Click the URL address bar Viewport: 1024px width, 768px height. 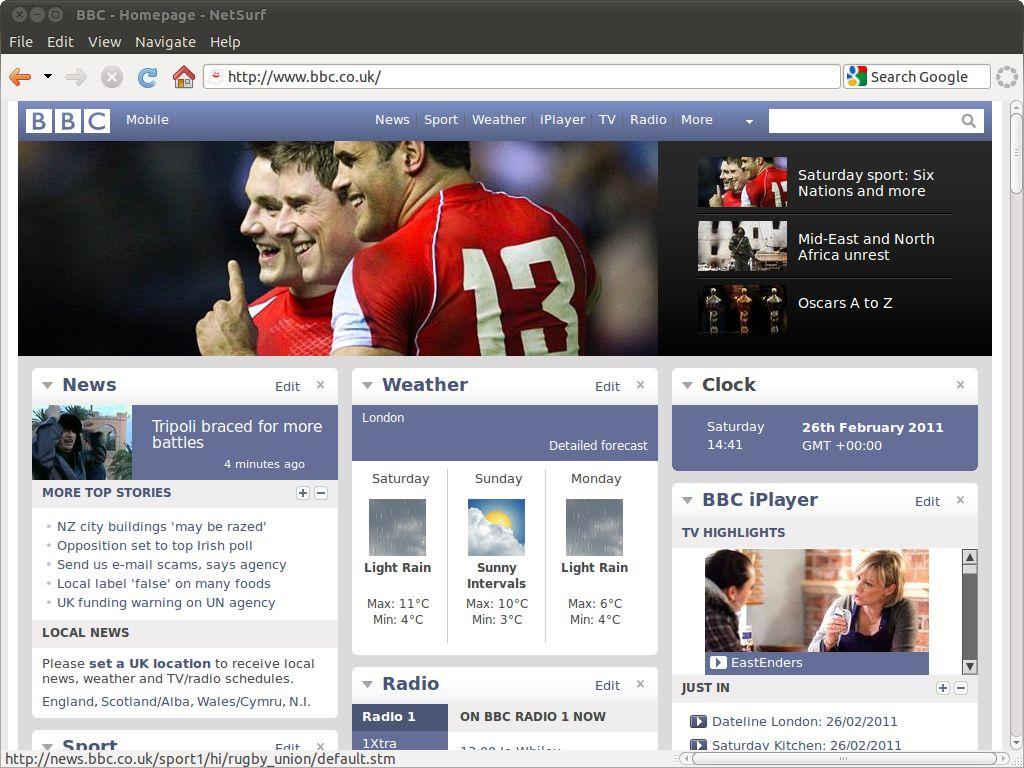(x=521, y=76)
